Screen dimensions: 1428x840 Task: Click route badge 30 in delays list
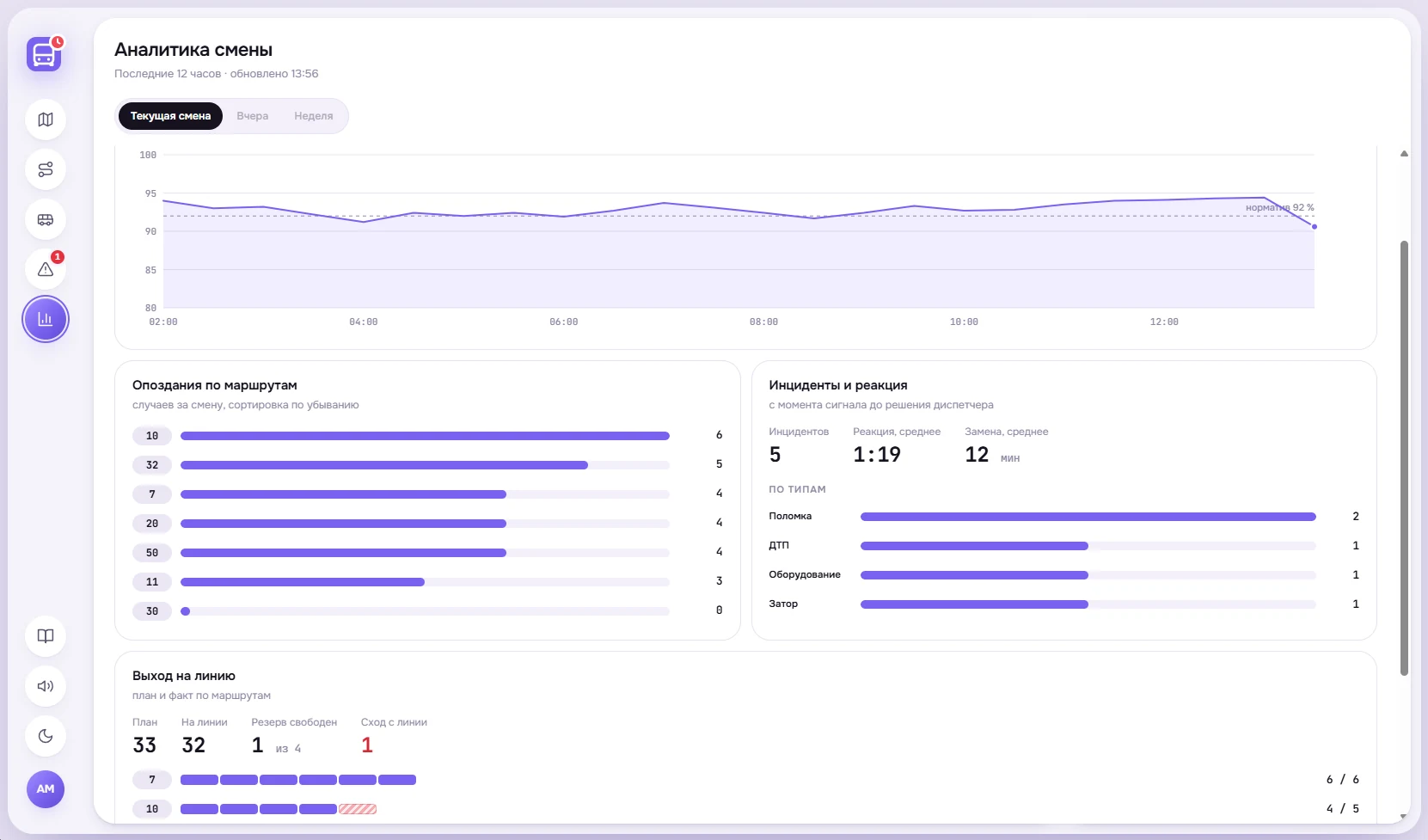point(152,611)
